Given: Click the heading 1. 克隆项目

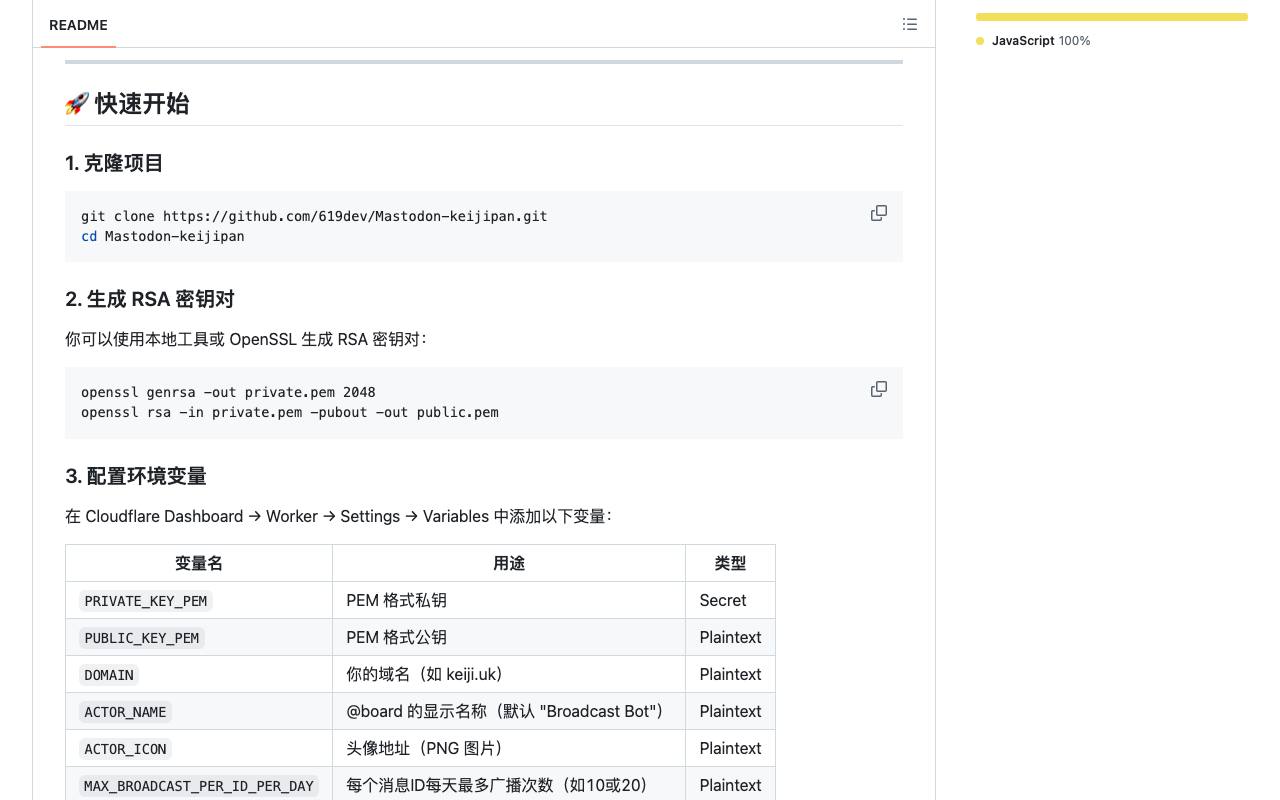Looking at the screenshot, I should (x=114, y=163).
